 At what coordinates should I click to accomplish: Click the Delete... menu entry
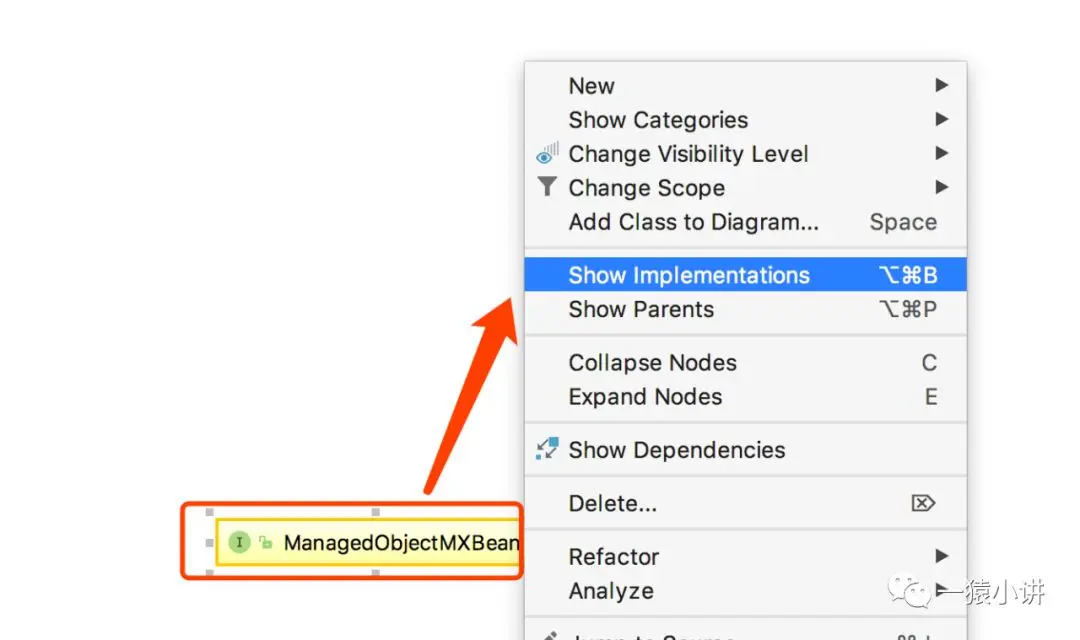[612, 503]
